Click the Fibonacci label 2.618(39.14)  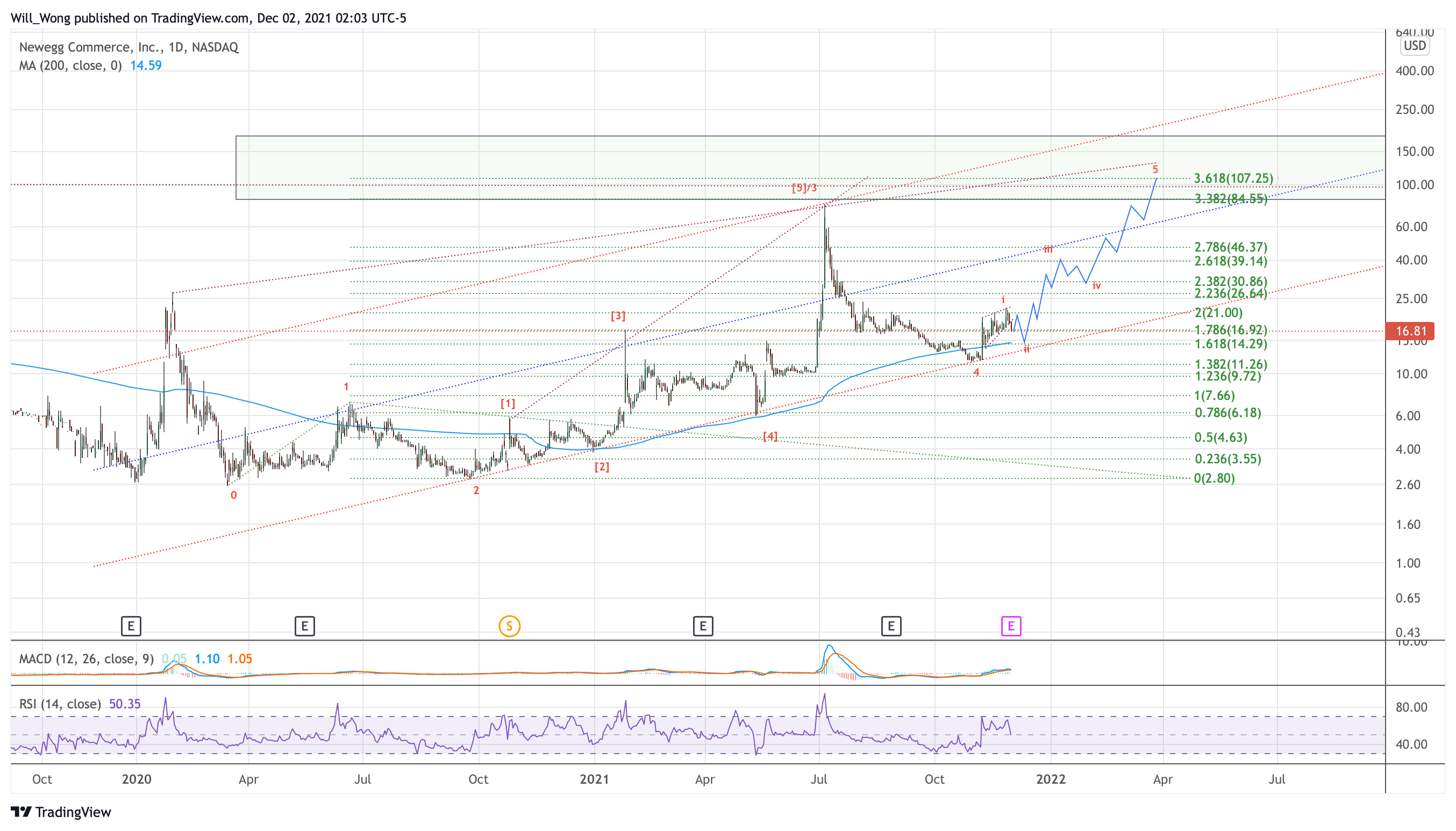(1231, 261)
